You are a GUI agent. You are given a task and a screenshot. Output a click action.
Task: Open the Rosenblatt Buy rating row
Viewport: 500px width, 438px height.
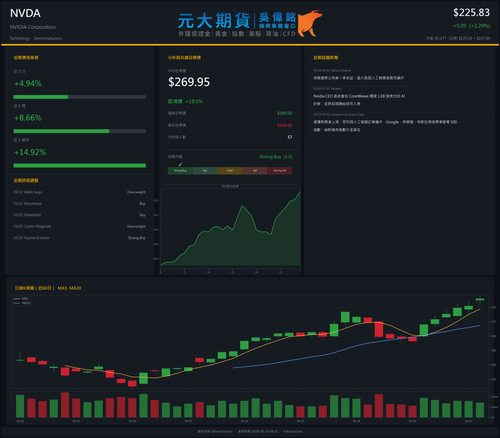click(x=80, y=215)
